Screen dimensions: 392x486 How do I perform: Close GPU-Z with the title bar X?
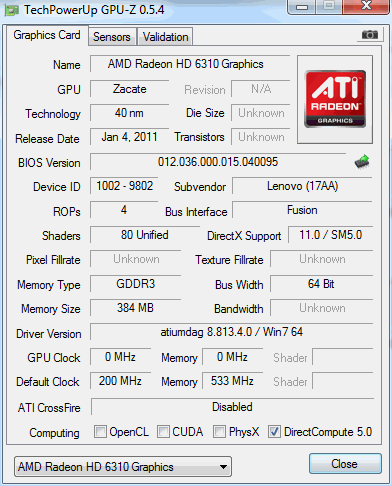click(x=366, y=6)
